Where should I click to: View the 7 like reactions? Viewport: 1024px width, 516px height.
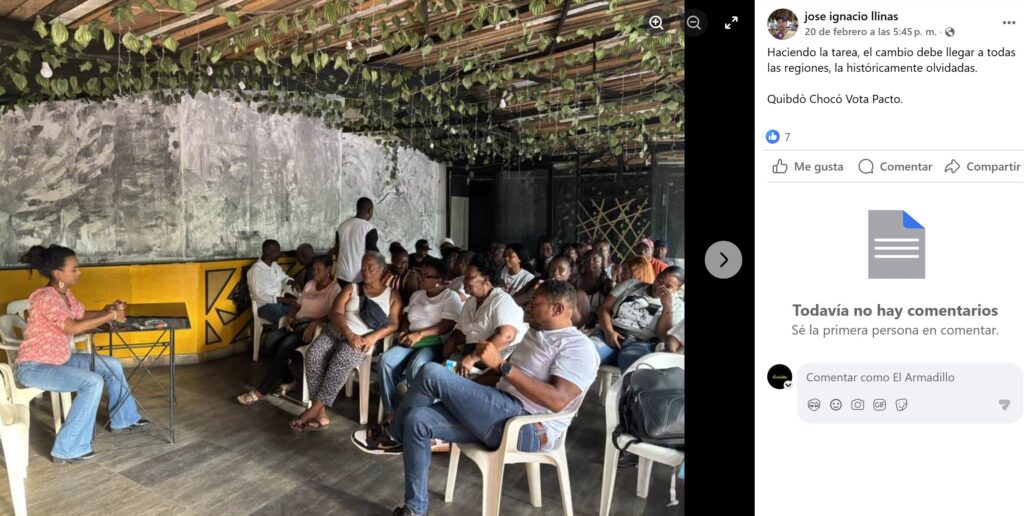[778, 137]
